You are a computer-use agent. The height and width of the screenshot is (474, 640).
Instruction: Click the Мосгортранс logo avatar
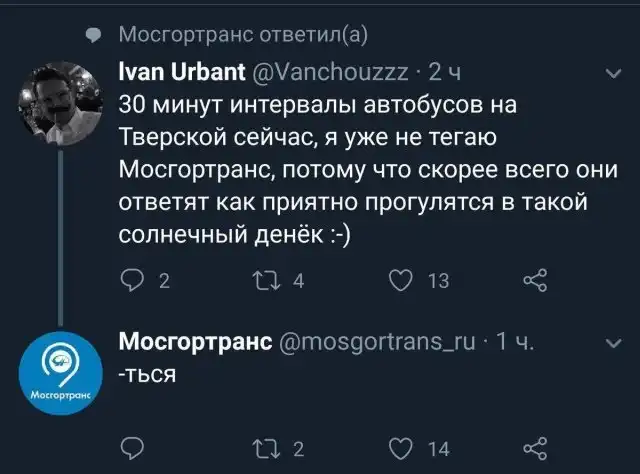58,370
